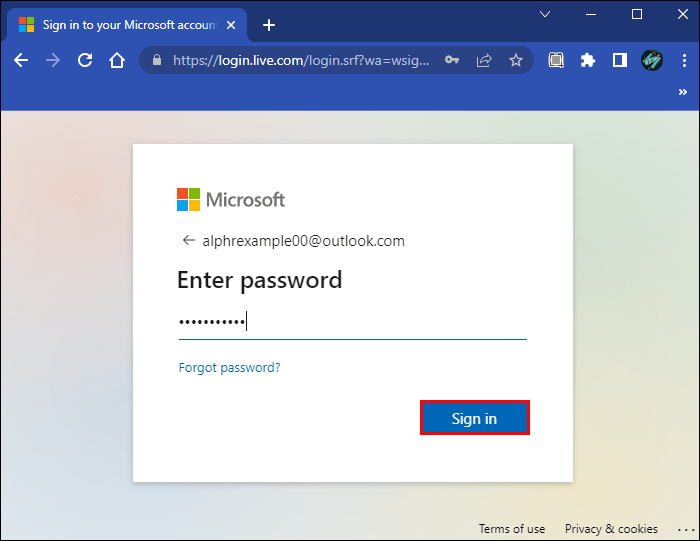Viewport: 700px width, 541px height.
Task: Click the Chrome profile avatar
Action: 652,60
